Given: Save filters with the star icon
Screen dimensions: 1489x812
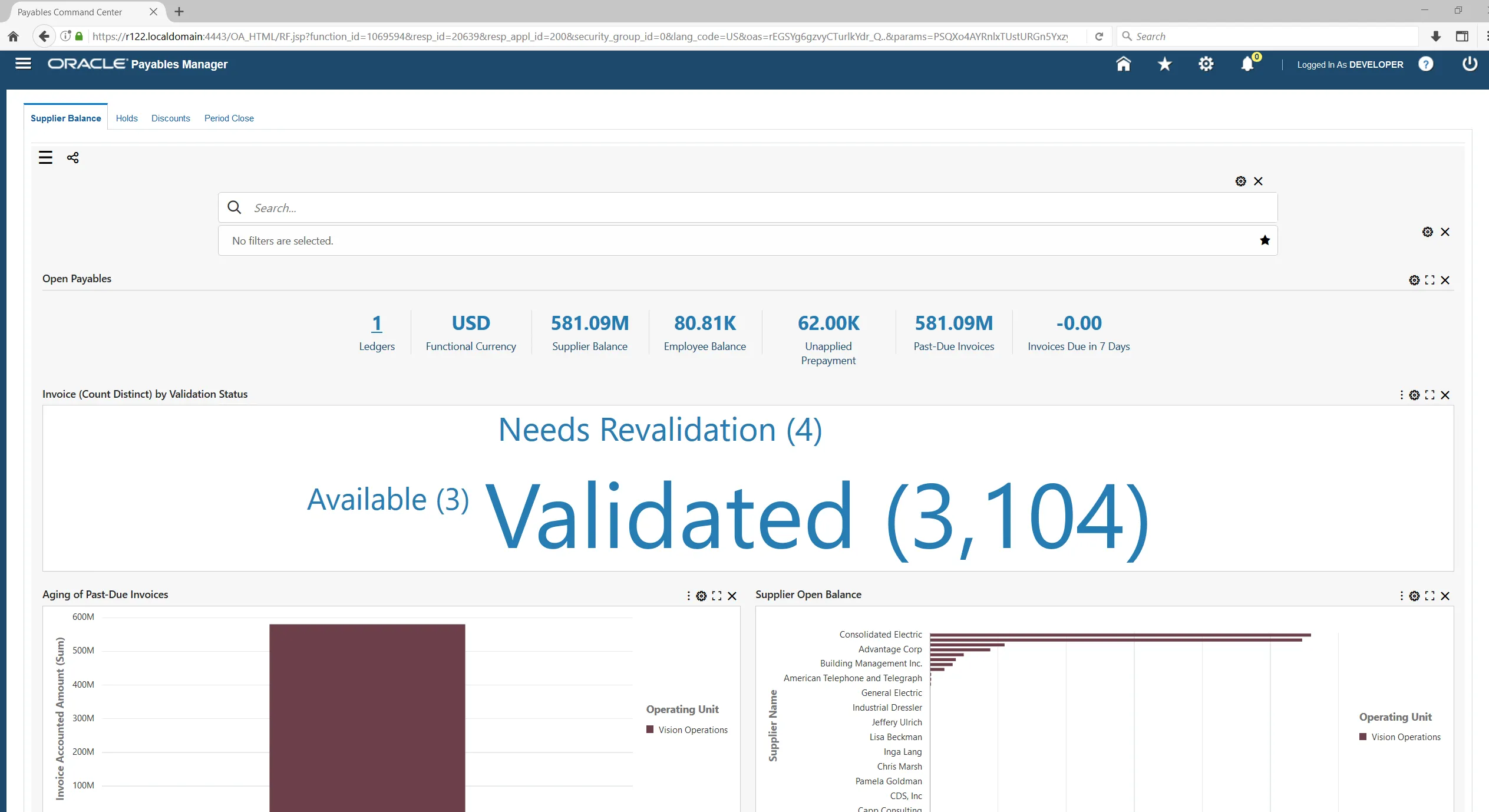Looking at the screenshot, I should [x=1265, y=240].
